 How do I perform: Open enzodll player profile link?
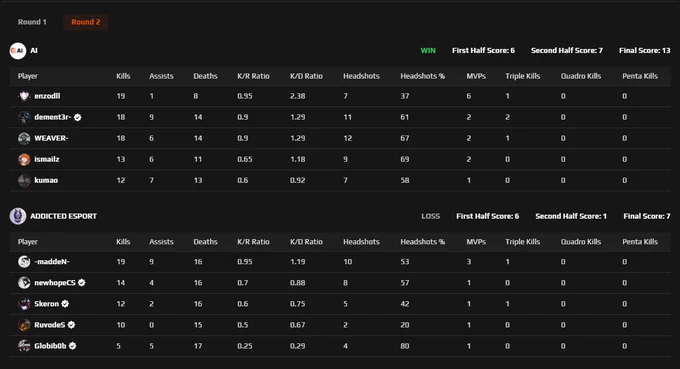[x=47, y=96]
